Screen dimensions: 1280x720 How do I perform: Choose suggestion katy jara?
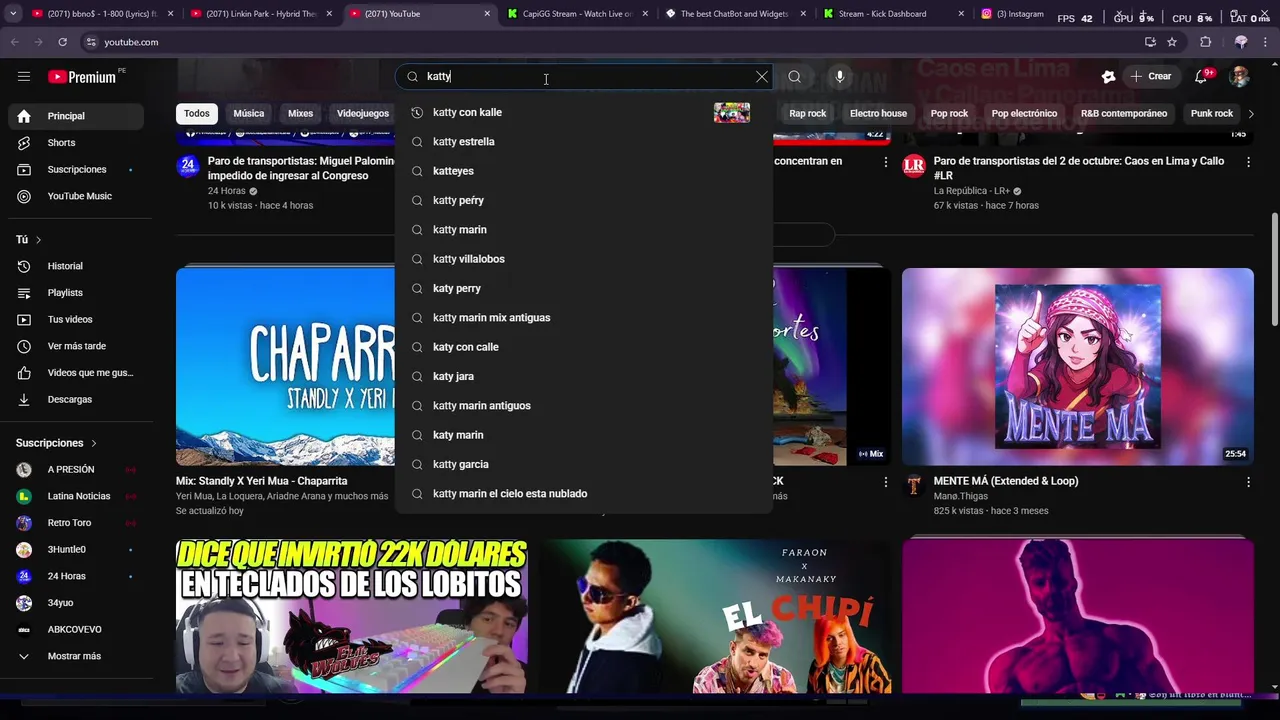pyautogui.click(x=584, y=376)
